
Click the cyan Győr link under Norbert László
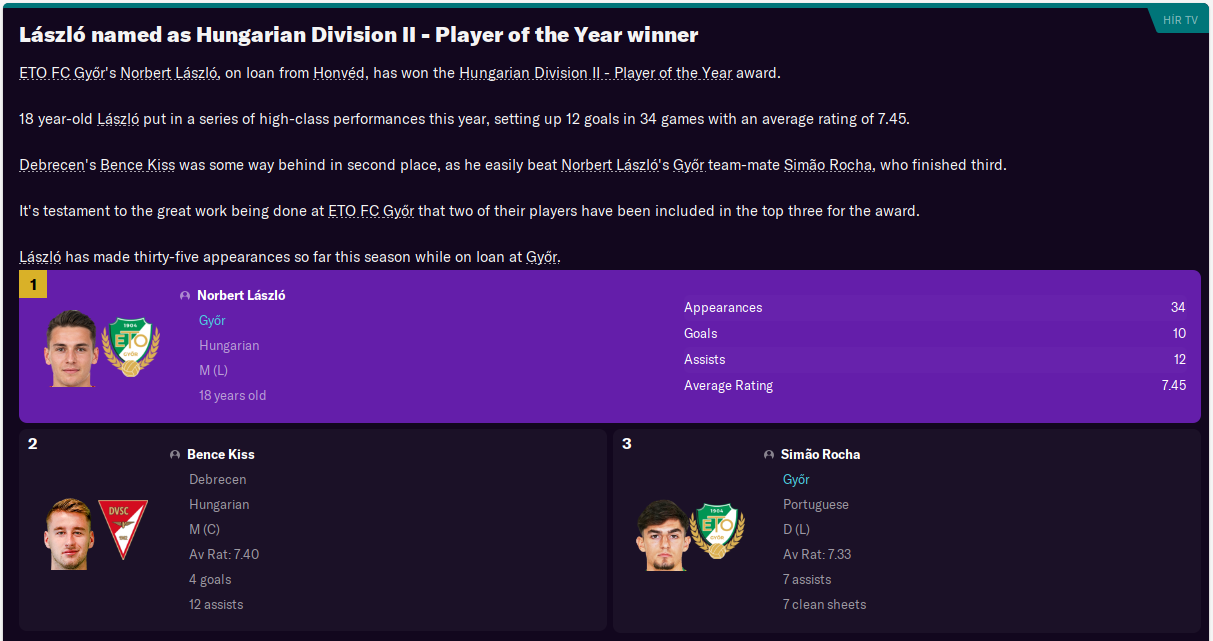tap(212, 321)
